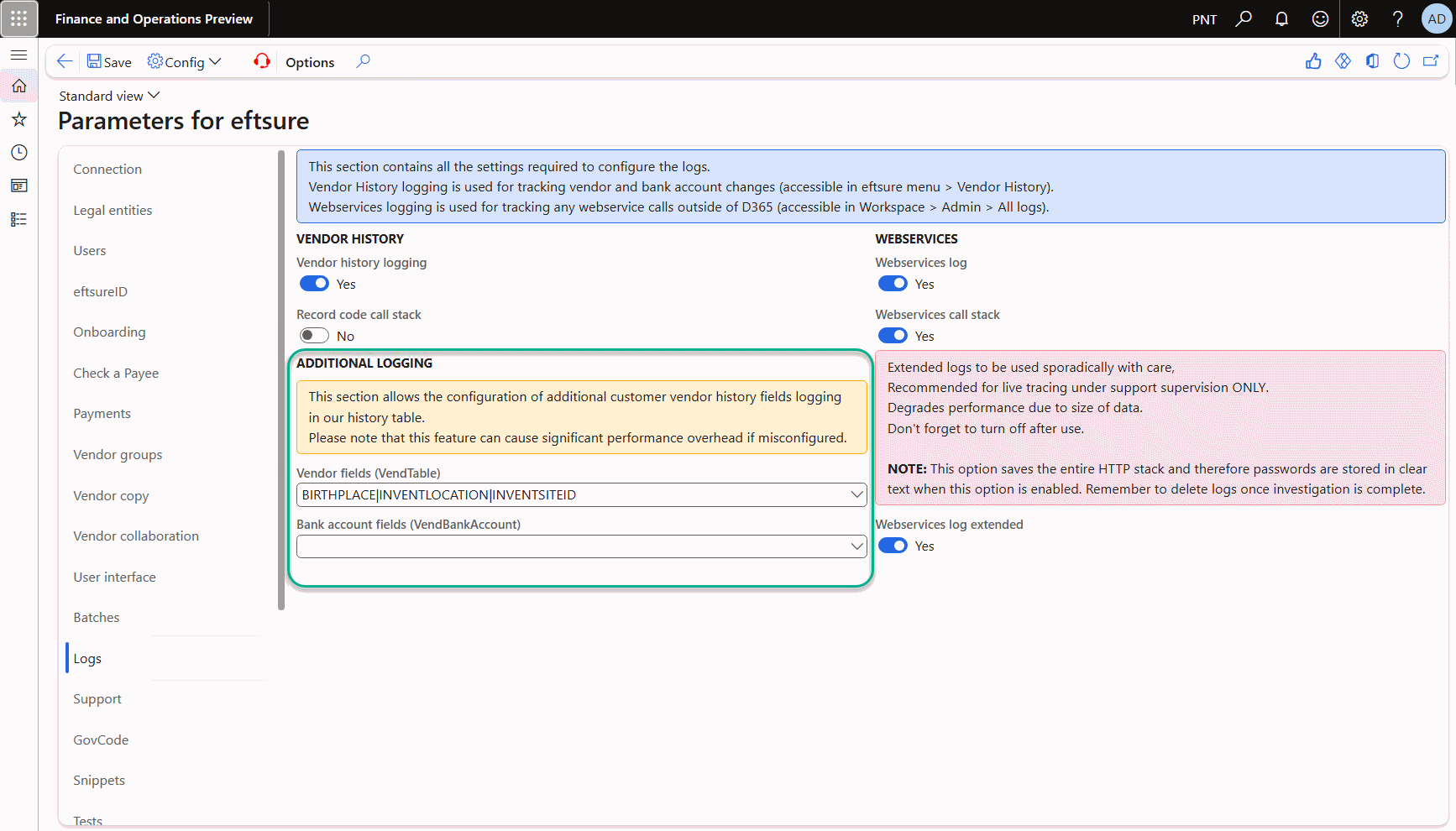Open Favorites star in sidebar
Image resolution: width=1456 pixels, height=831 pixels.
pos(18,119)
